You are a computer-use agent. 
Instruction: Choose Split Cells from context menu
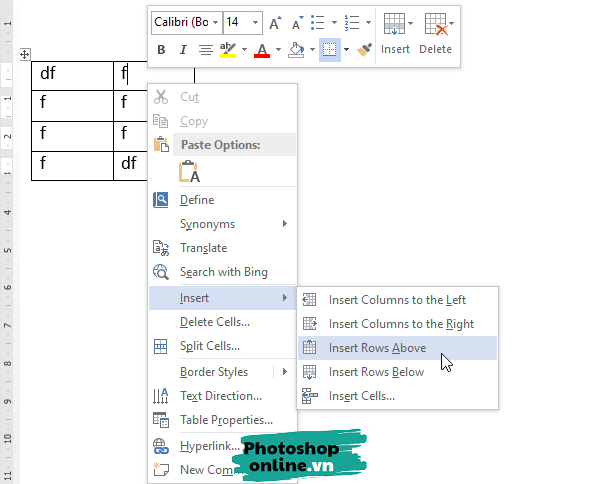point(209,346)
